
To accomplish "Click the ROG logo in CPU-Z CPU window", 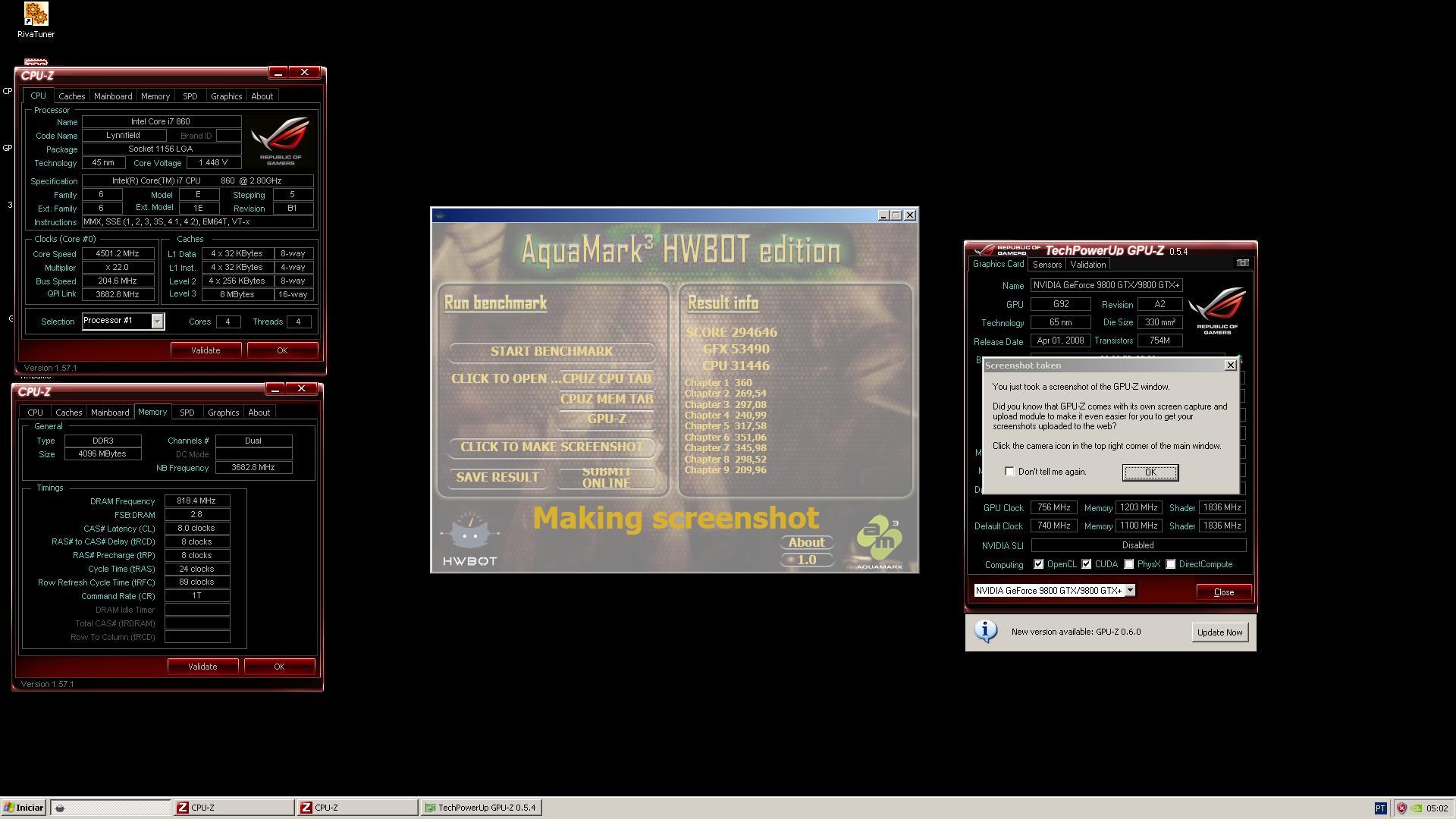I will 281,140.
